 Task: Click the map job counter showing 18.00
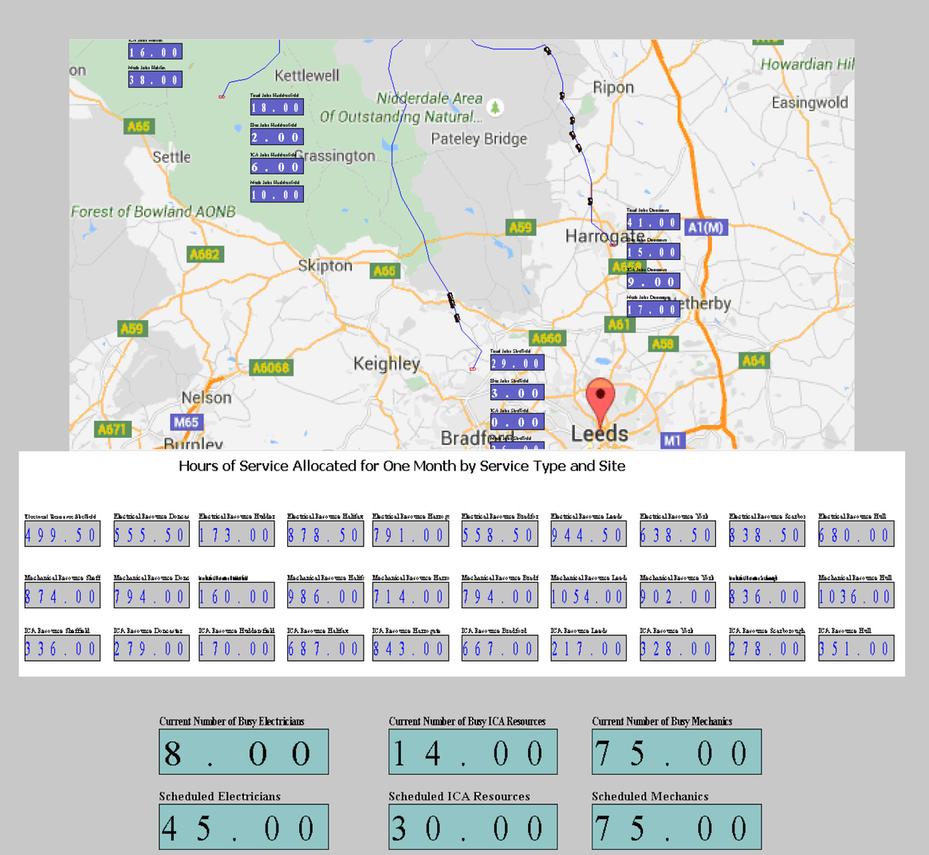coord(277,107)
